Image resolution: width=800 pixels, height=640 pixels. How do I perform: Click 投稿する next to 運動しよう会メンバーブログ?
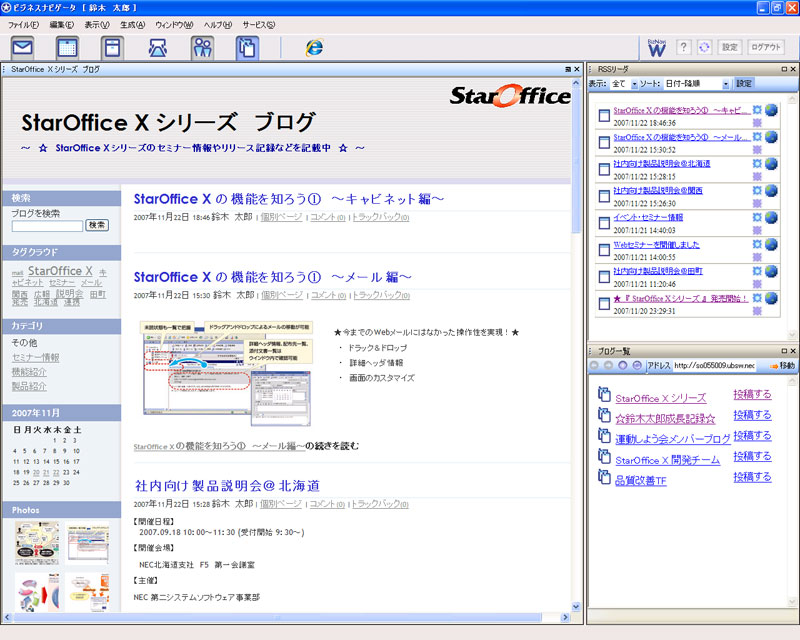pyautogui.click(x=752, y=435)
